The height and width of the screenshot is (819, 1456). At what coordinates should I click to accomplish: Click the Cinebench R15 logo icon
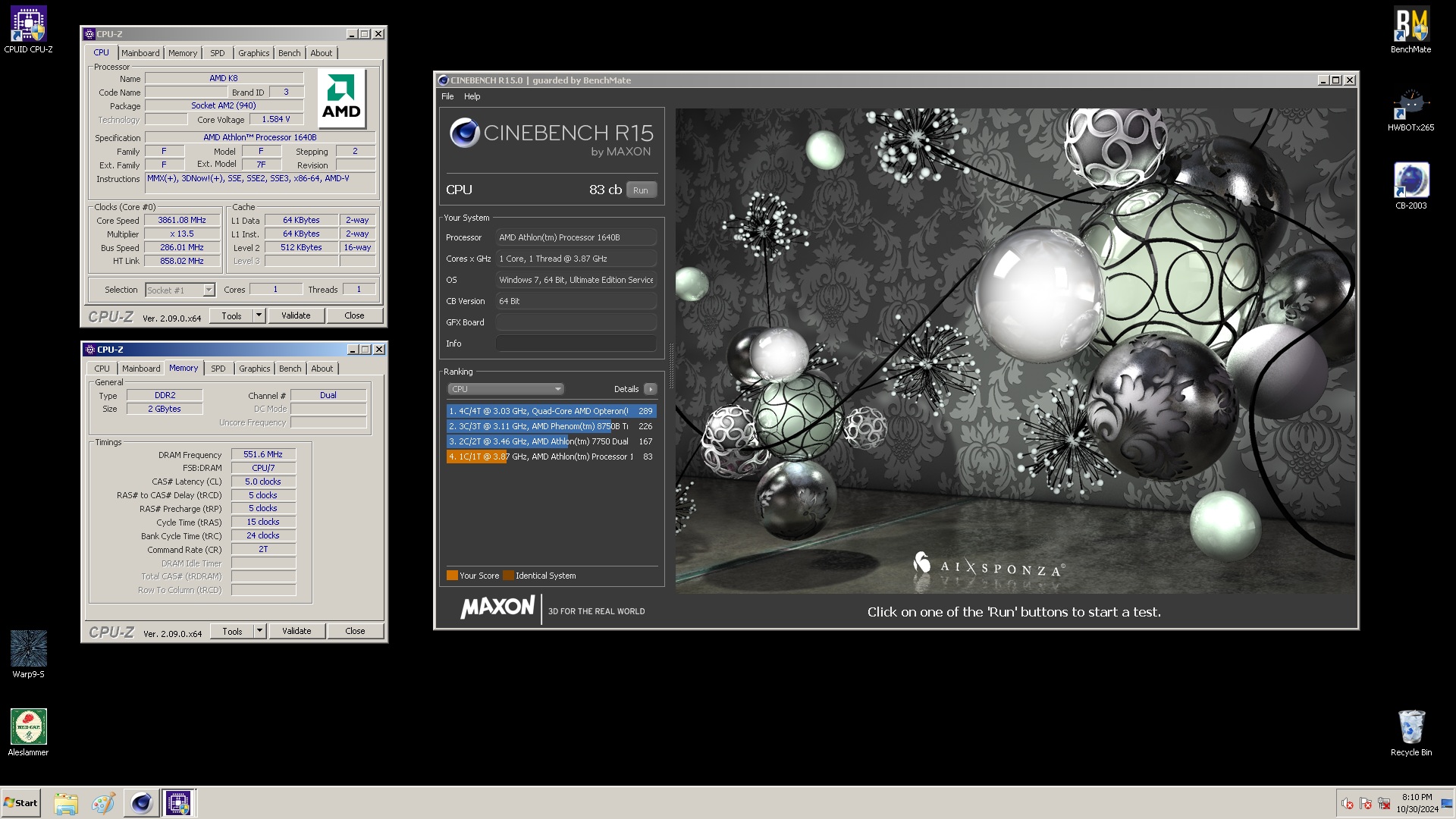pyautogui.click(x=464, y=133)
